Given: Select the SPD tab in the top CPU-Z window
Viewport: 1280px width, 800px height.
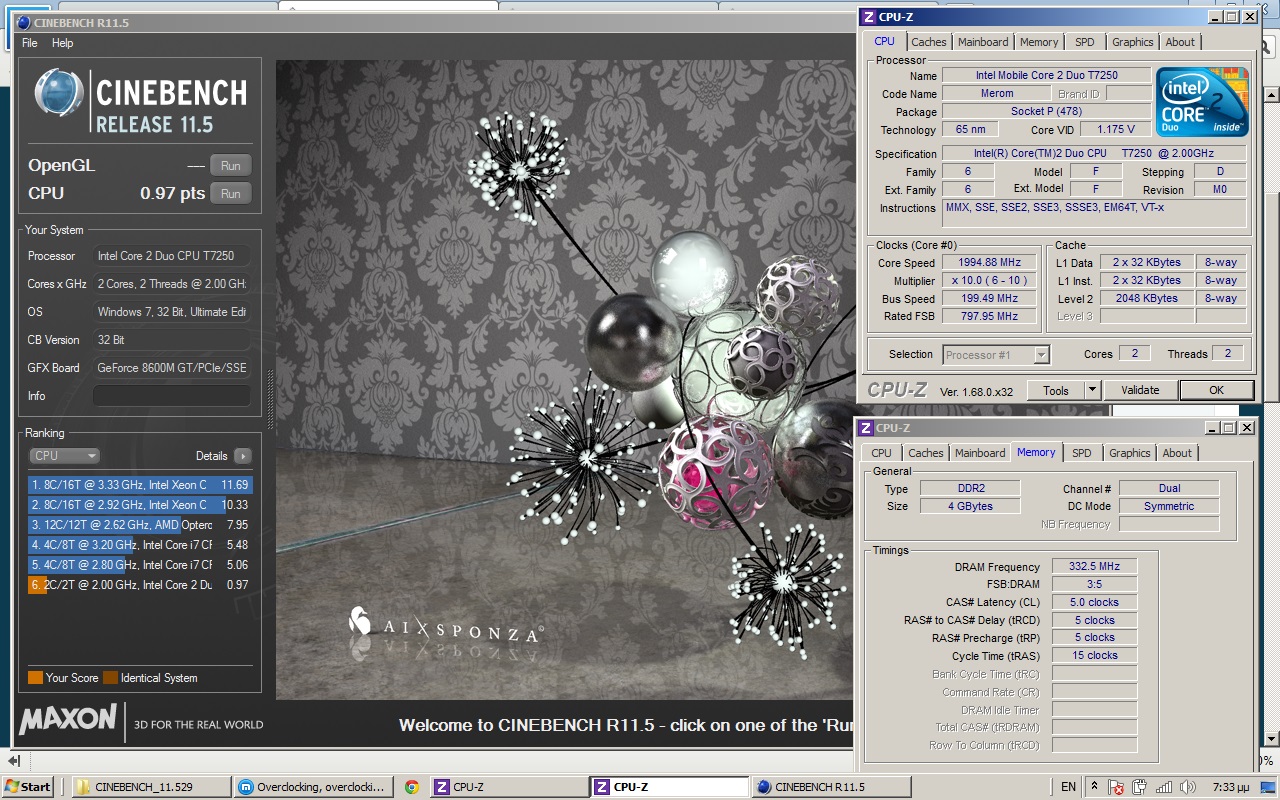Looking at the screenshot, I should pyautogui.click(x=1085, y=42).
